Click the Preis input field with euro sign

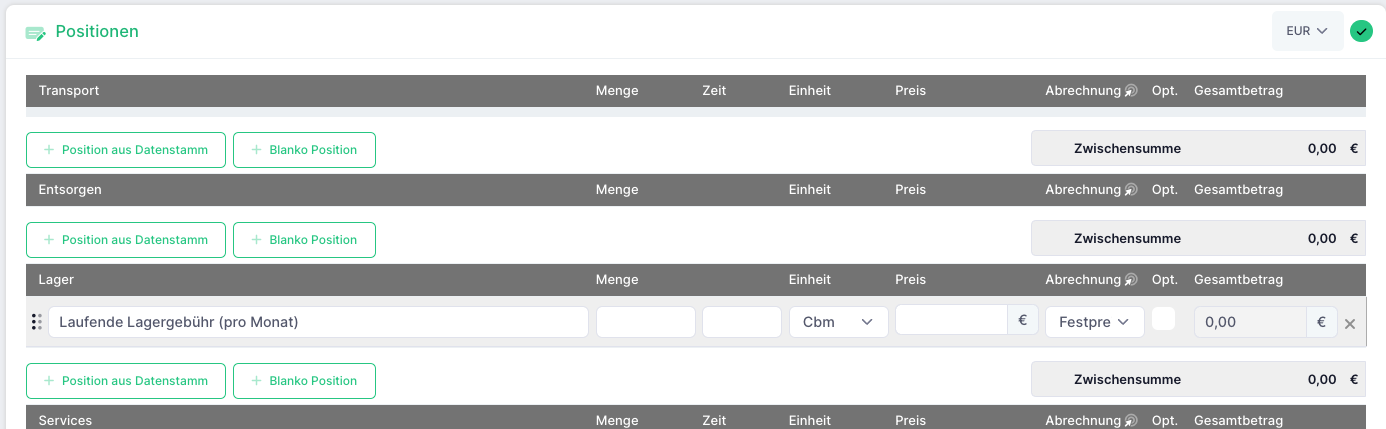951,320
